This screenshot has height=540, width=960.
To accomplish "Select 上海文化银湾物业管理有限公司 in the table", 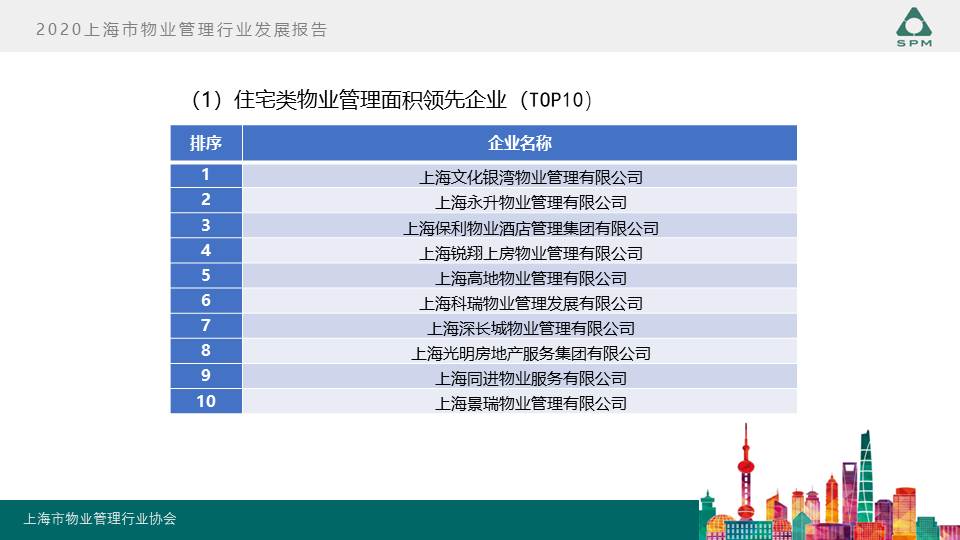I will [530, 178].
